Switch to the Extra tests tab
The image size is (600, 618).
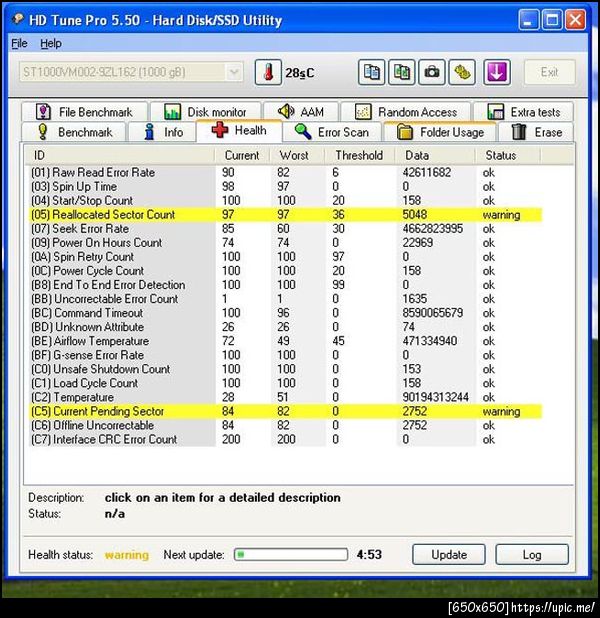point(524,112)
